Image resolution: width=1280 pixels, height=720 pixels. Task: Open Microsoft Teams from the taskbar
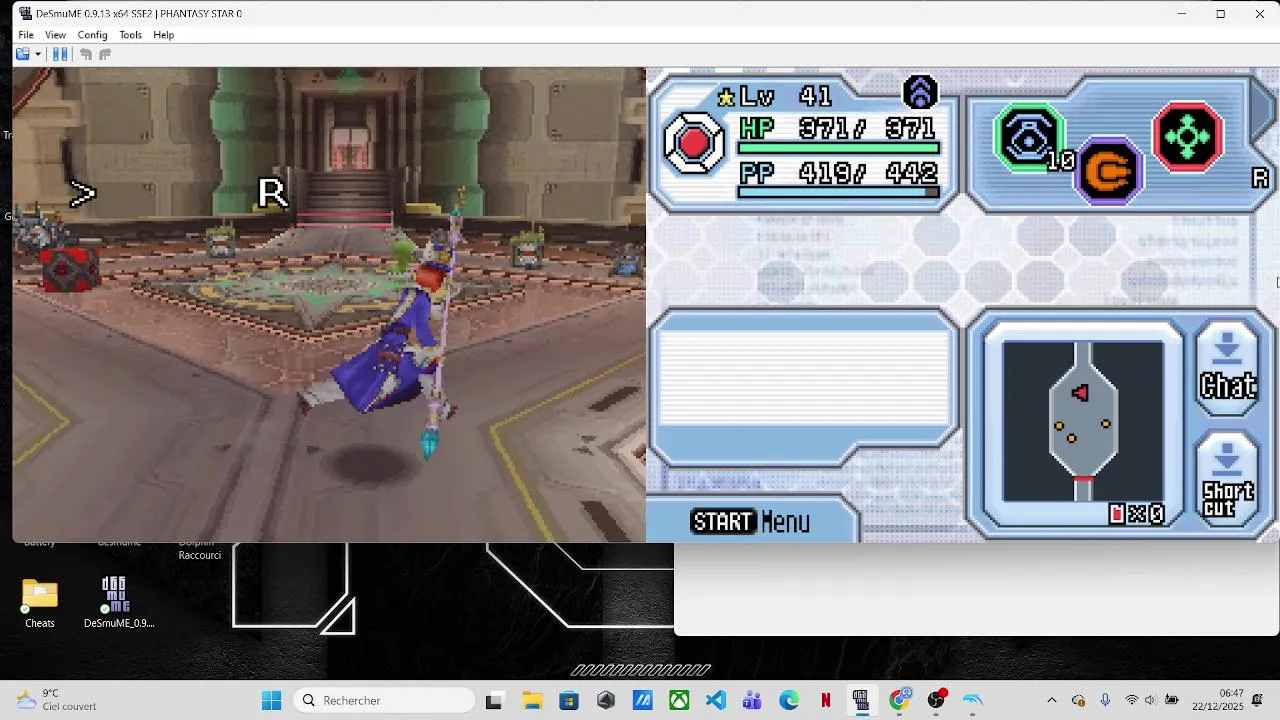tap(752, 700)
